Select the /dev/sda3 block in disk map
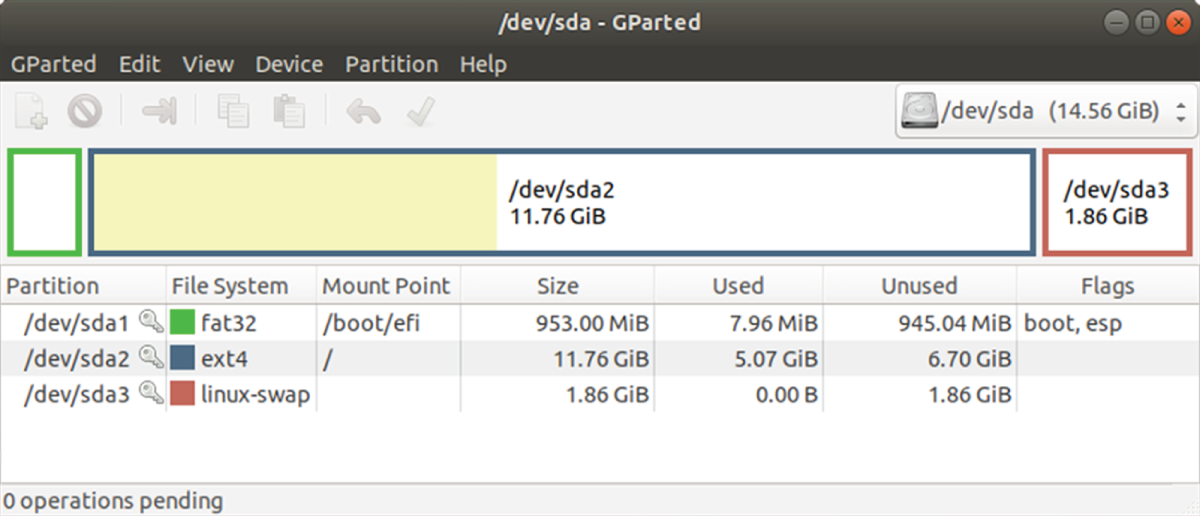Screen dimensions: 1200x516 [1117, 202]
